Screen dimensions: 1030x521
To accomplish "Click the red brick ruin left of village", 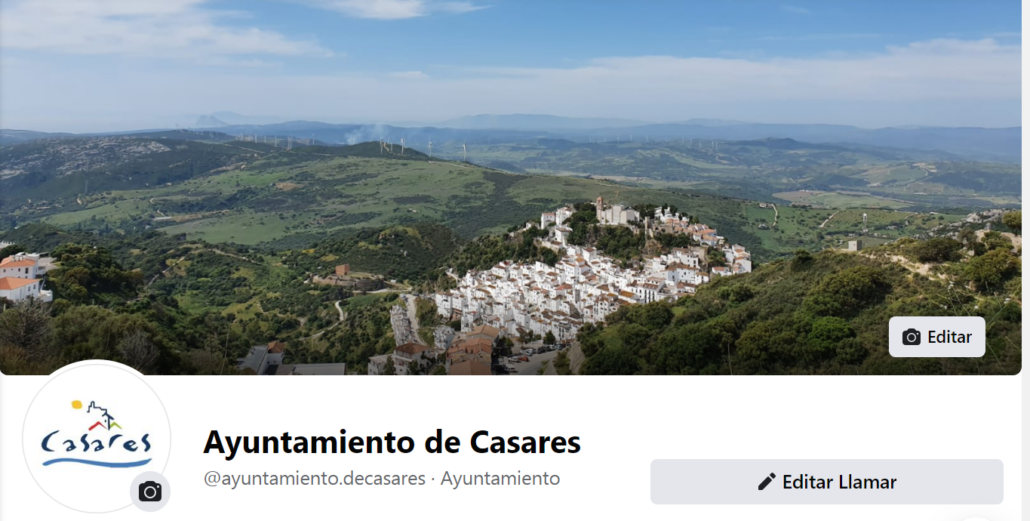I will pyautogui.click(x=342, y=270).
